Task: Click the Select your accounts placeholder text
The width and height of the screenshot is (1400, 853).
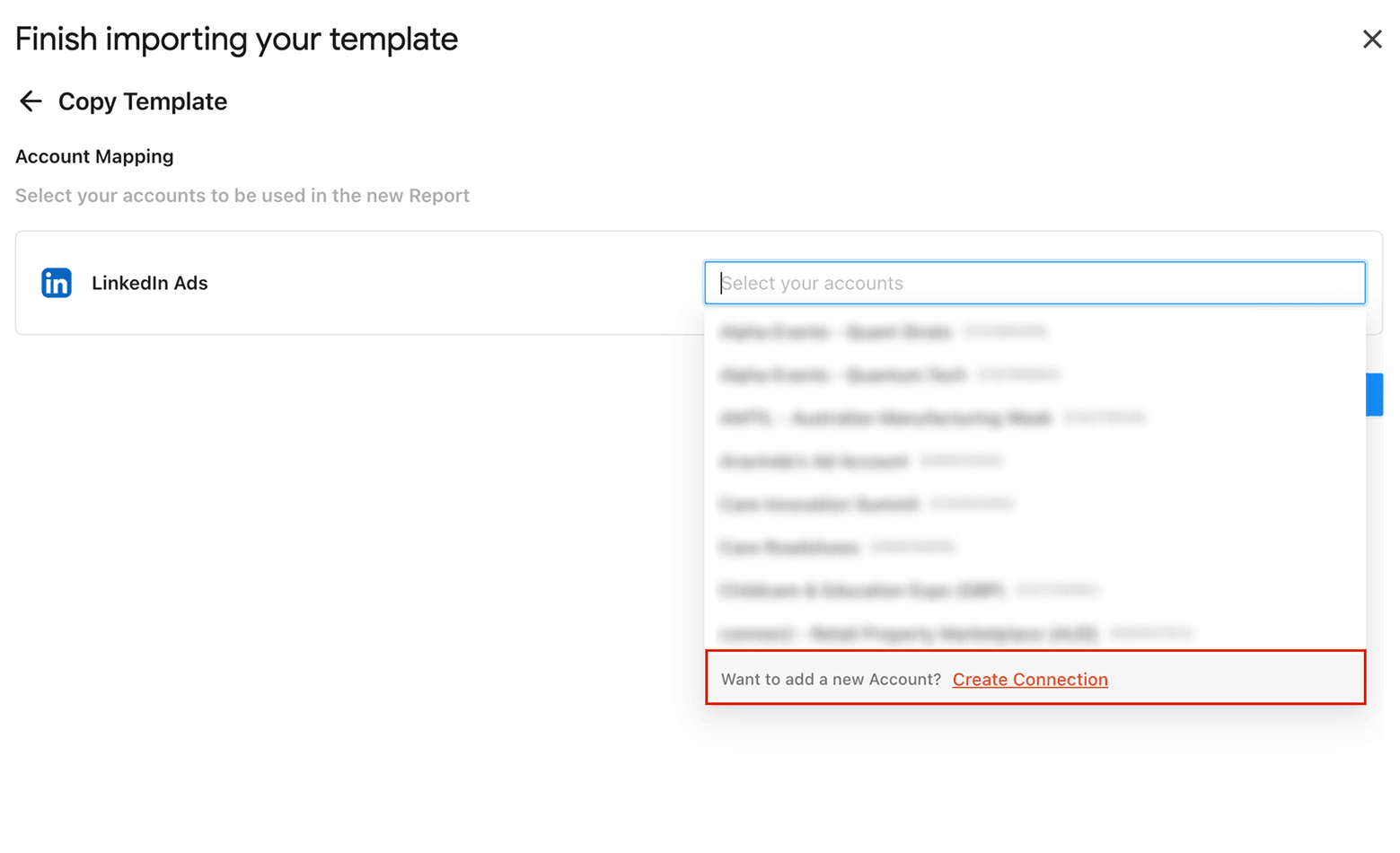Action: (x=812, y=283)
